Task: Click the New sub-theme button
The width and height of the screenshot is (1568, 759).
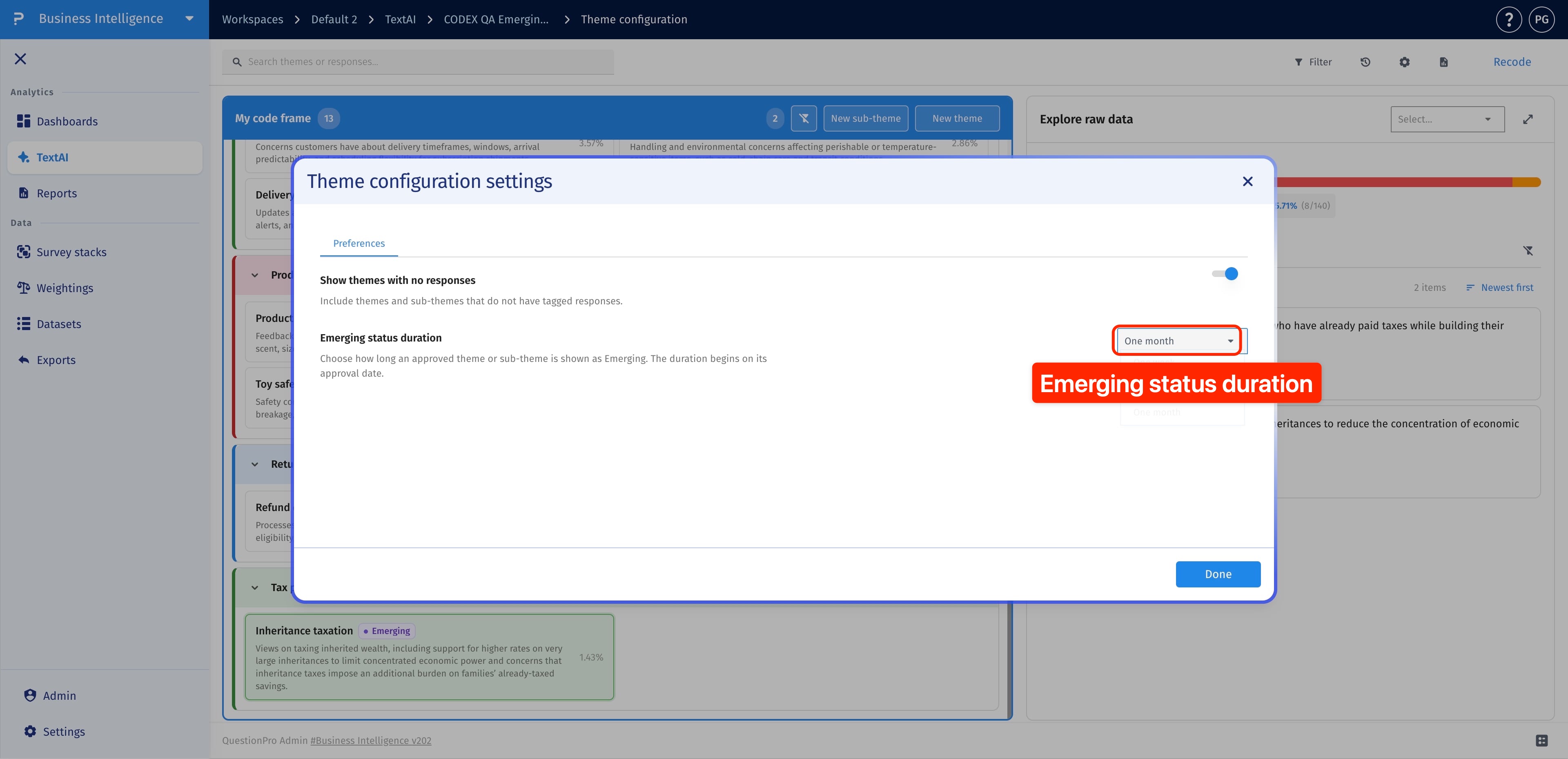Action: coord(866,119)
